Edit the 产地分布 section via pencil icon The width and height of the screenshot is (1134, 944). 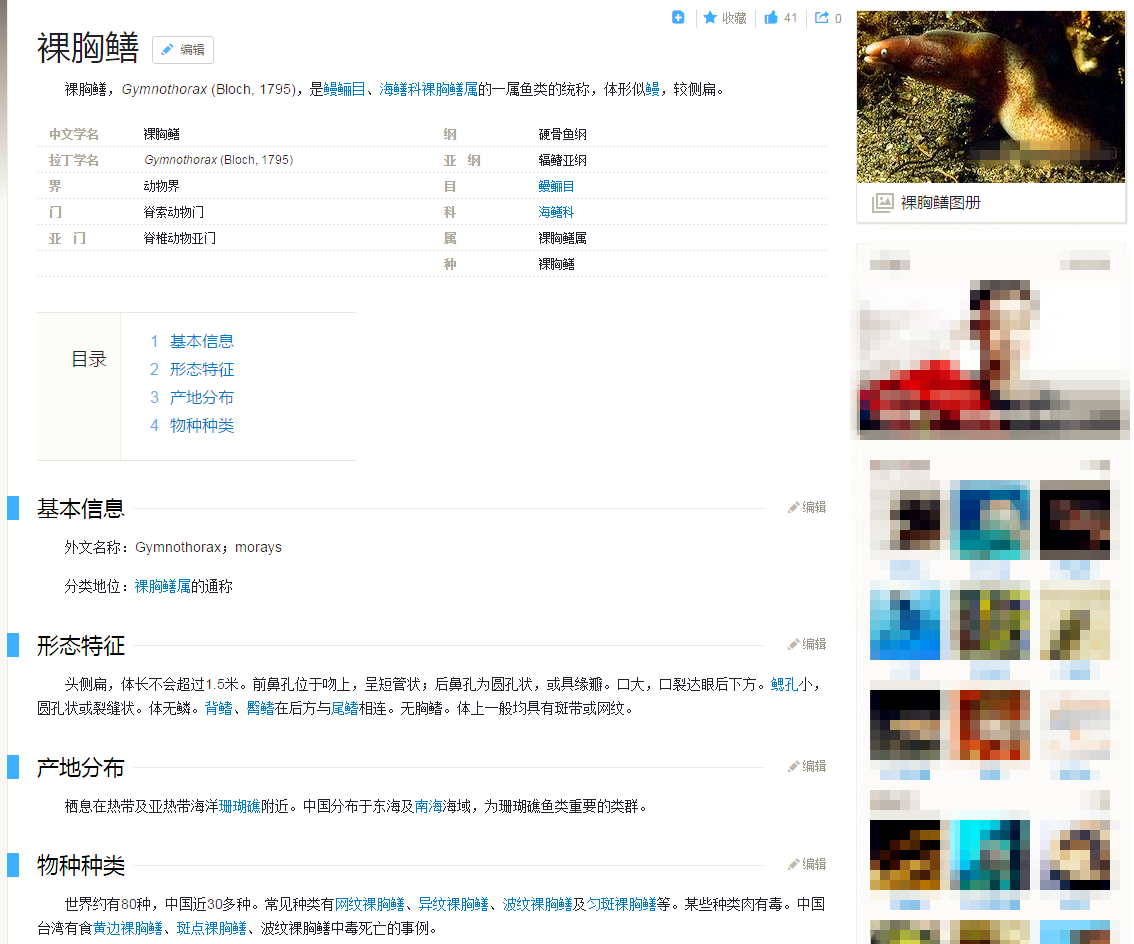pos(794,767)
